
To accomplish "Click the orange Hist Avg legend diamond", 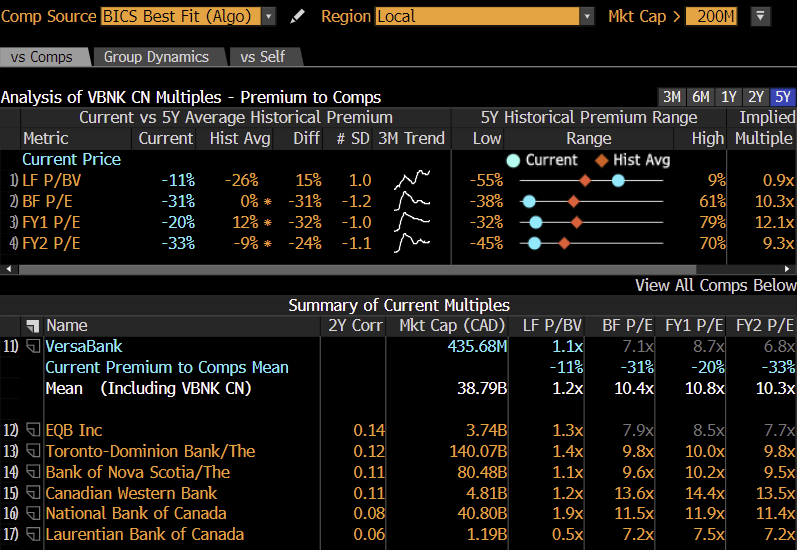I will (602, 161).
